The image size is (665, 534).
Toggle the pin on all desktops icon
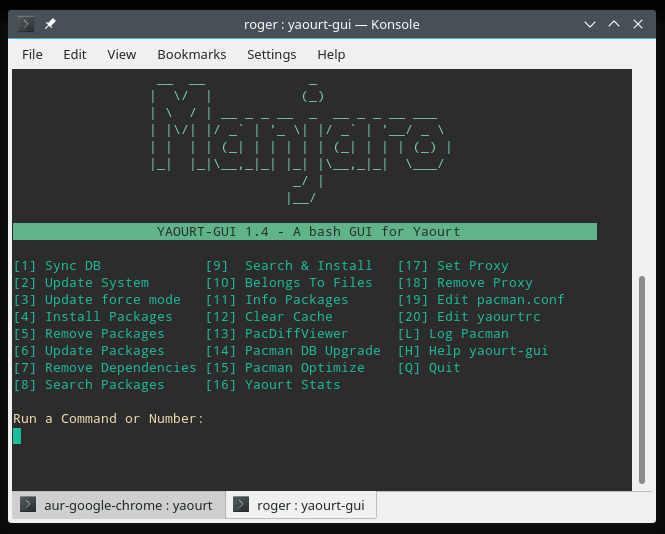[50, 24]
